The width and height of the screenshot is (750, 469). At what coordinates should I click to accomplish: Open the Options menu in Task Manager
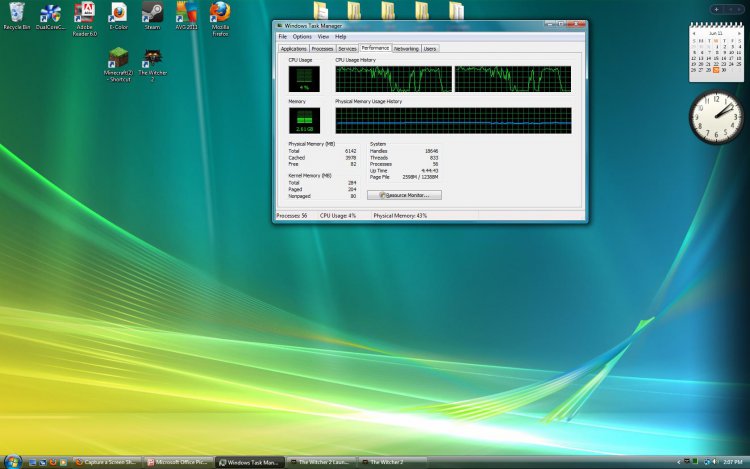[x=302, y=37]
